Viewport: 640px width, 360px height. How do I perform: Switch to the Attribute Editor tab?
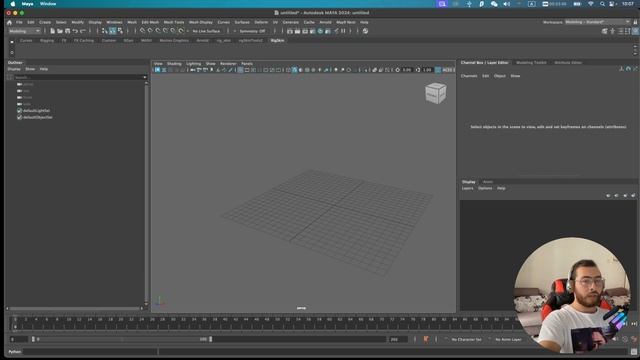click(x=568, y=62)
